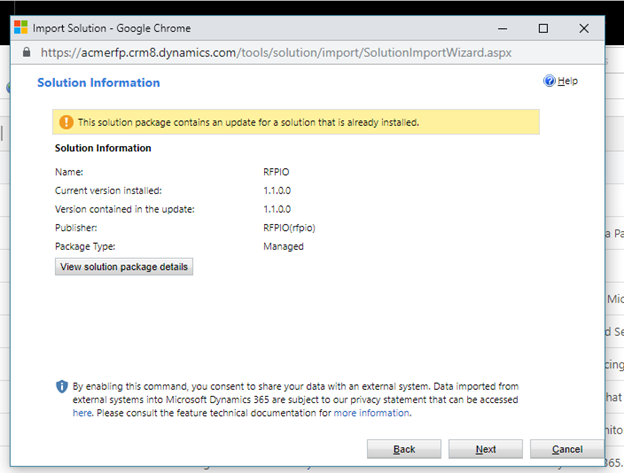The image size is (624, 473).
Task: Click the orange warning icon in yellow banner
Action: click(x=66, y=122)
